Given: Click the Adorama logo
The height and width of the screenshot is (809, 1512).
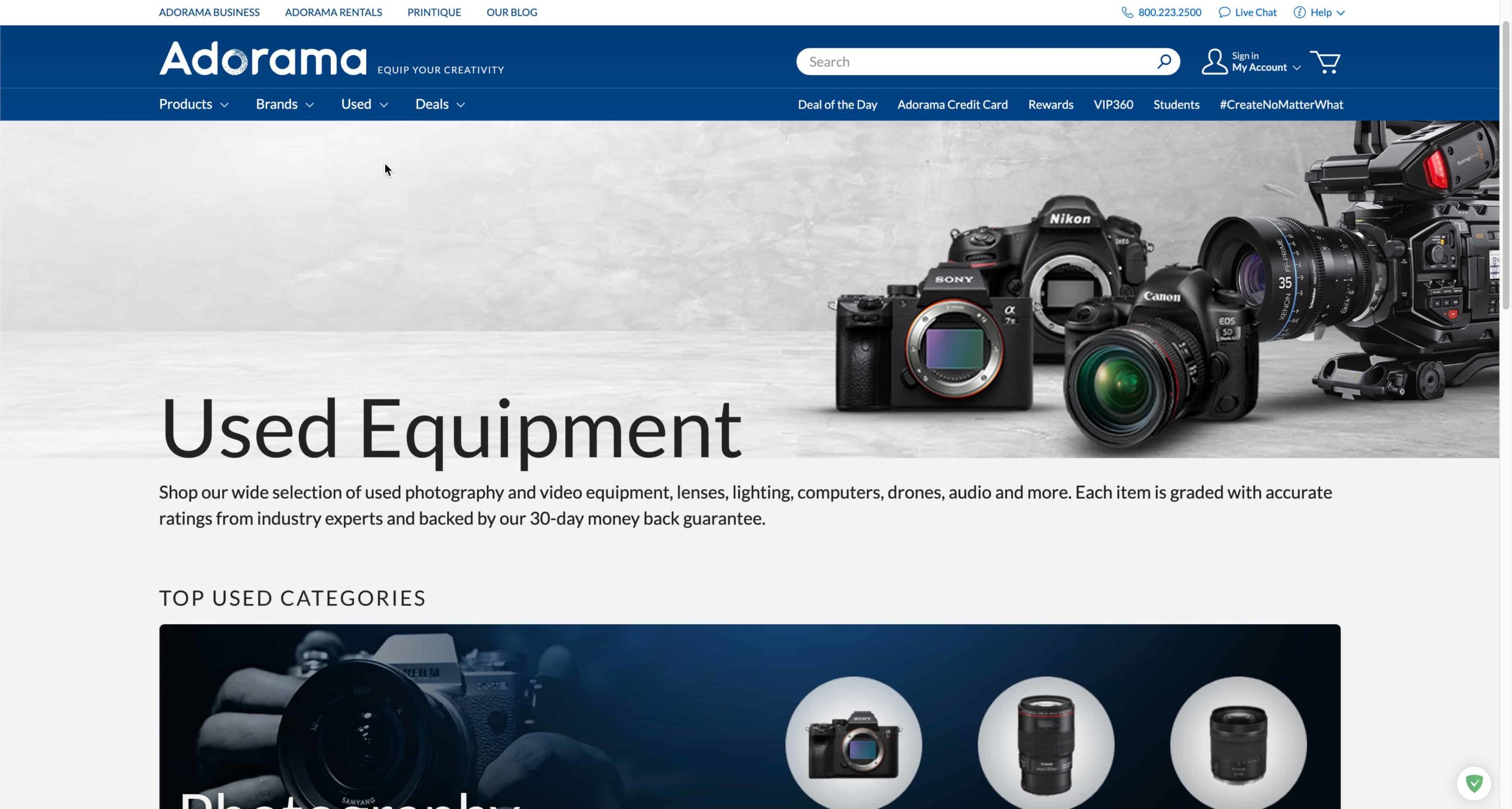Looking at the screenshot, I should click(x=263, y=58).
